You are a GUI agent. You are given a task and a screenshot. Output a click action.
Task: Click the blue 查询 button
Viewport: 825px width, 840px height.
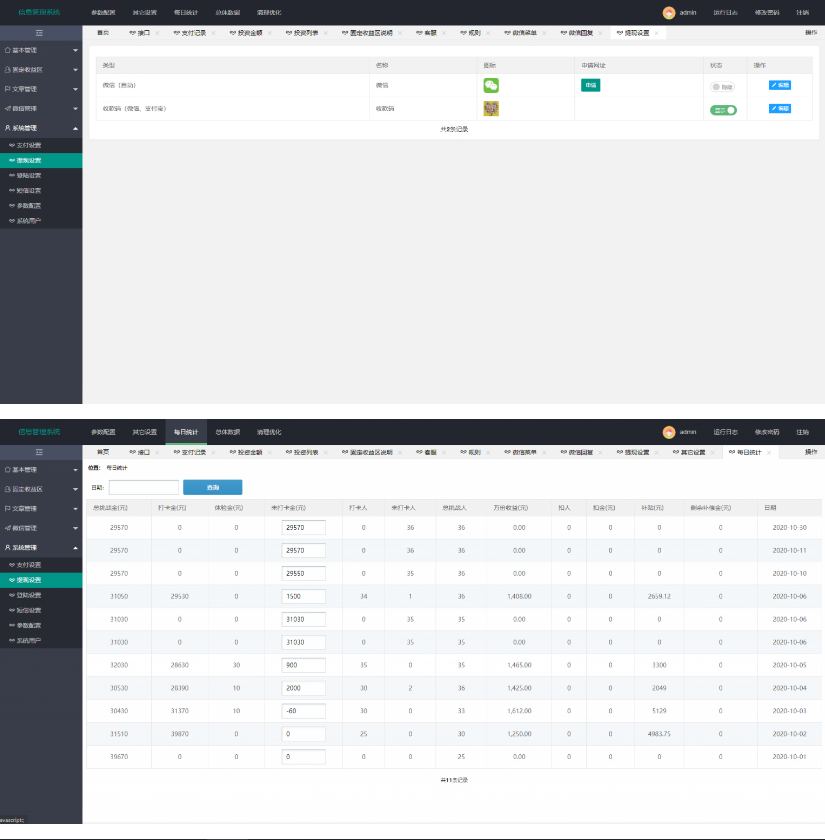point(212,487)
